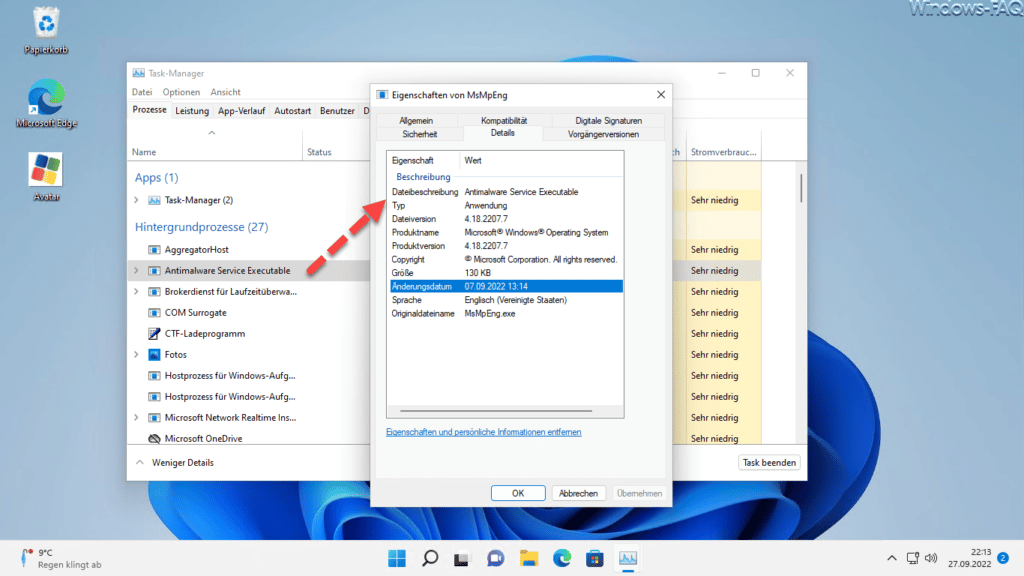Select Änderungsdatum property row

(x=506, y=286)
